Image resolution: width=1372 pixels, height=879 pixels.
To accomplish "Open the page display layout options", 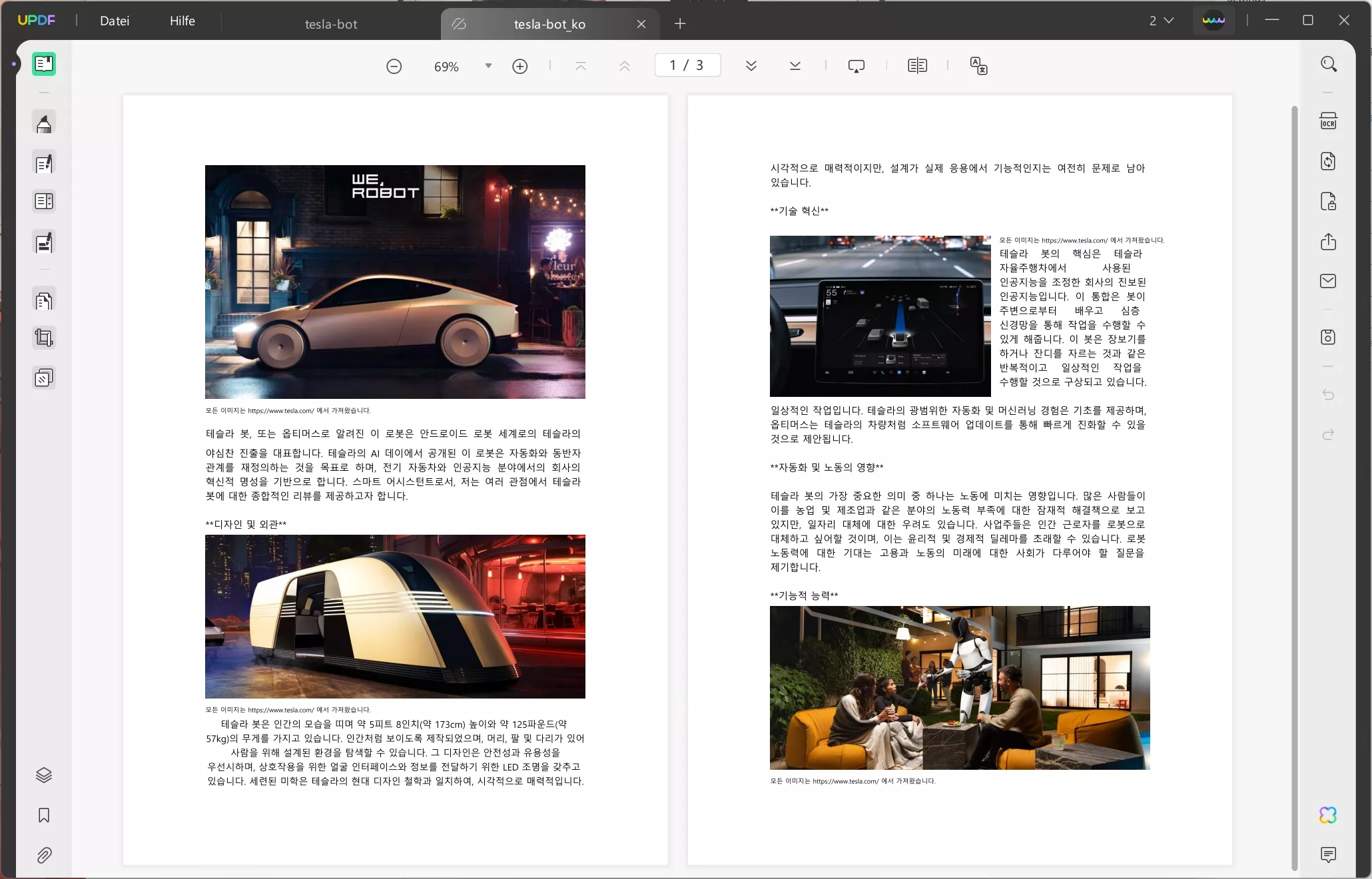I will pyautogui.click(x=918, y=66).
